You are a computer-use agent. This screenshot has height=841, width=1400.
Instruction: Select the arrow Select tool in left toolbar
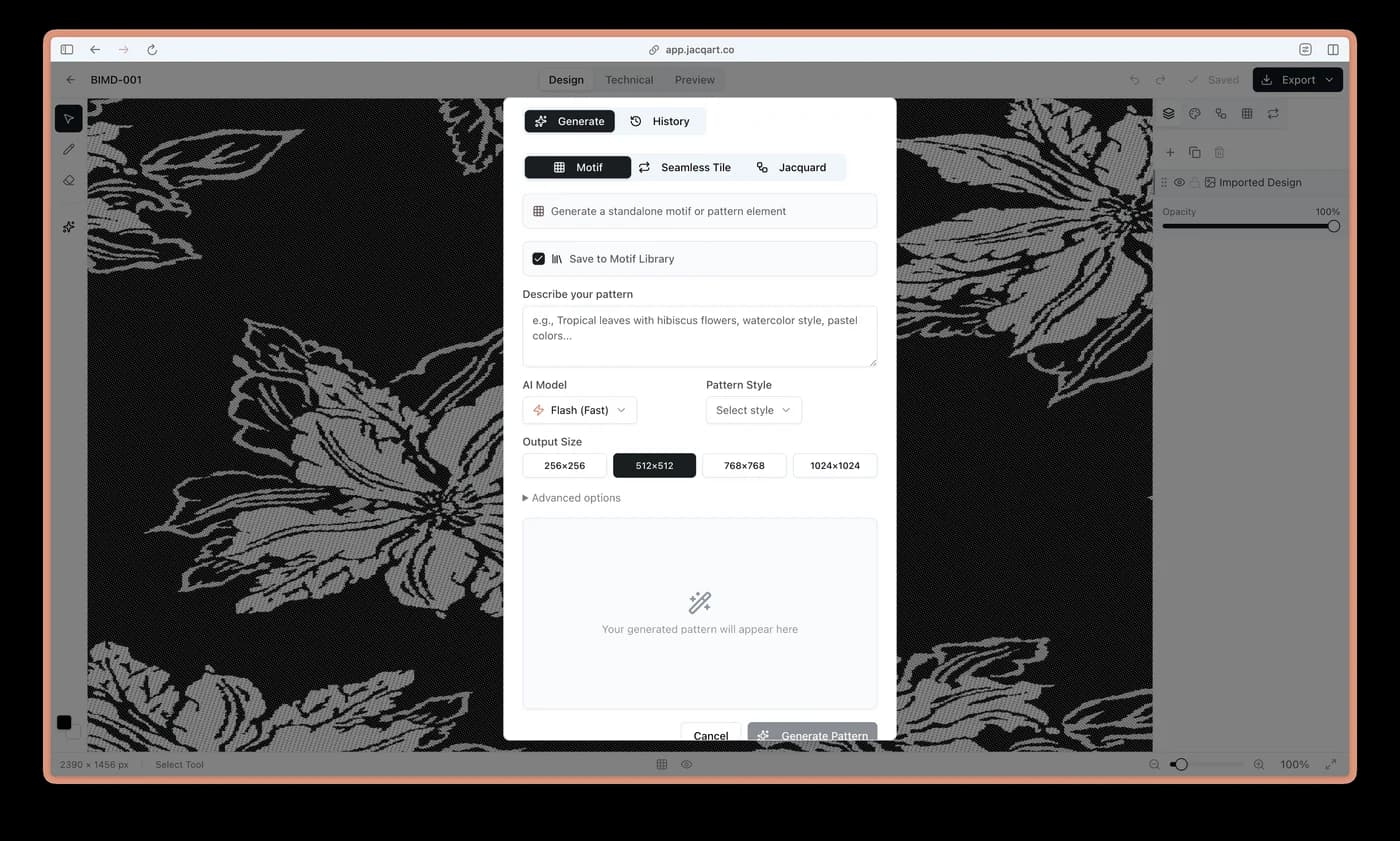pos(68,118)
